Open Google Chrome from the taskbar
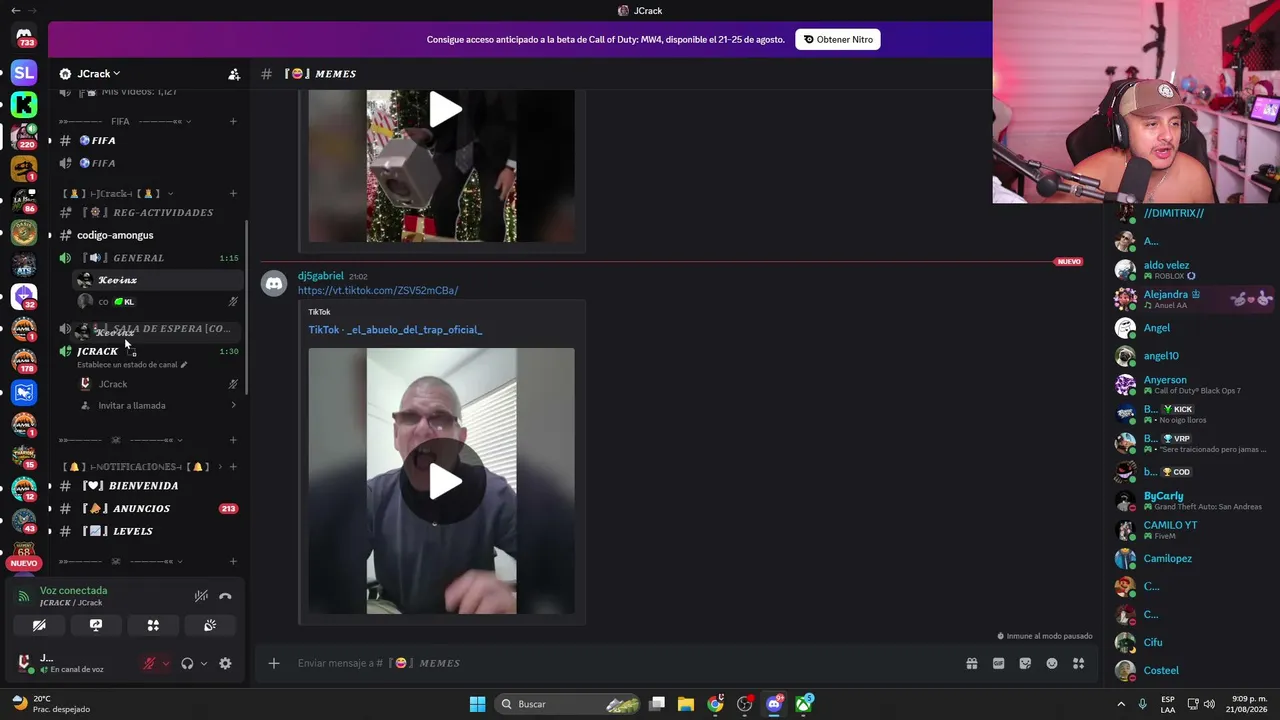 715,704
